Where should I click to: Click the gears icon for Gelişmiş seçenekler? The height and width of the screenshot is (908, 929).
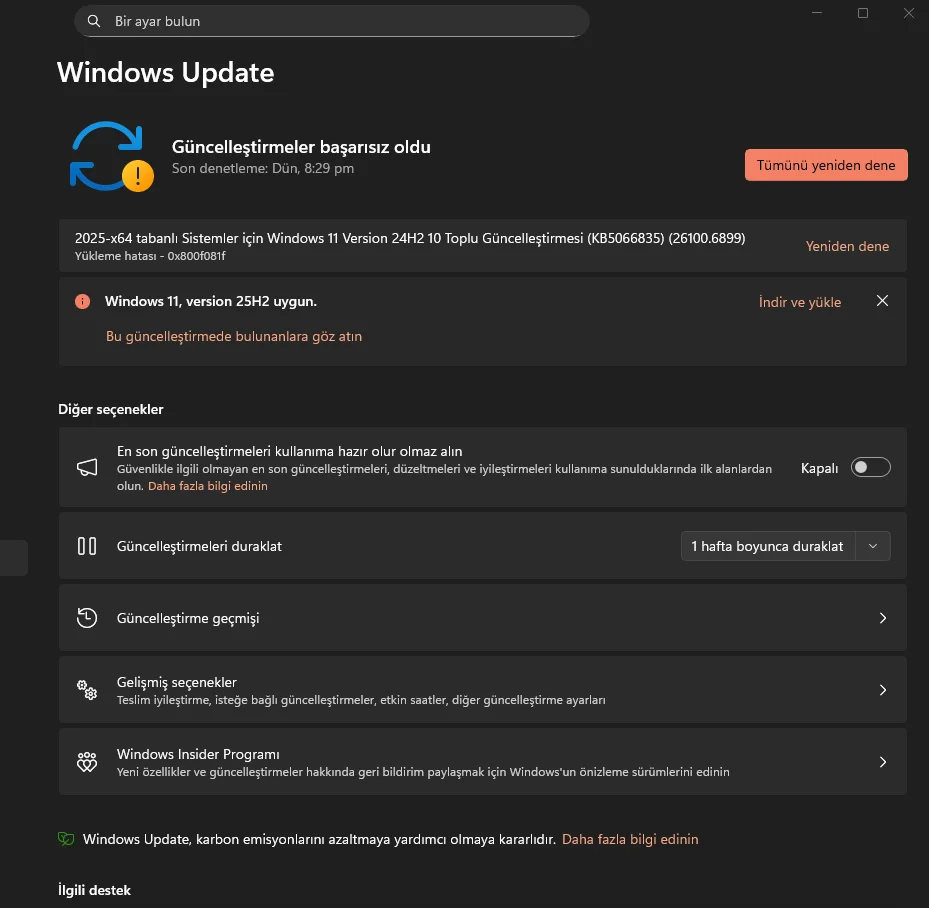[87, 690]
